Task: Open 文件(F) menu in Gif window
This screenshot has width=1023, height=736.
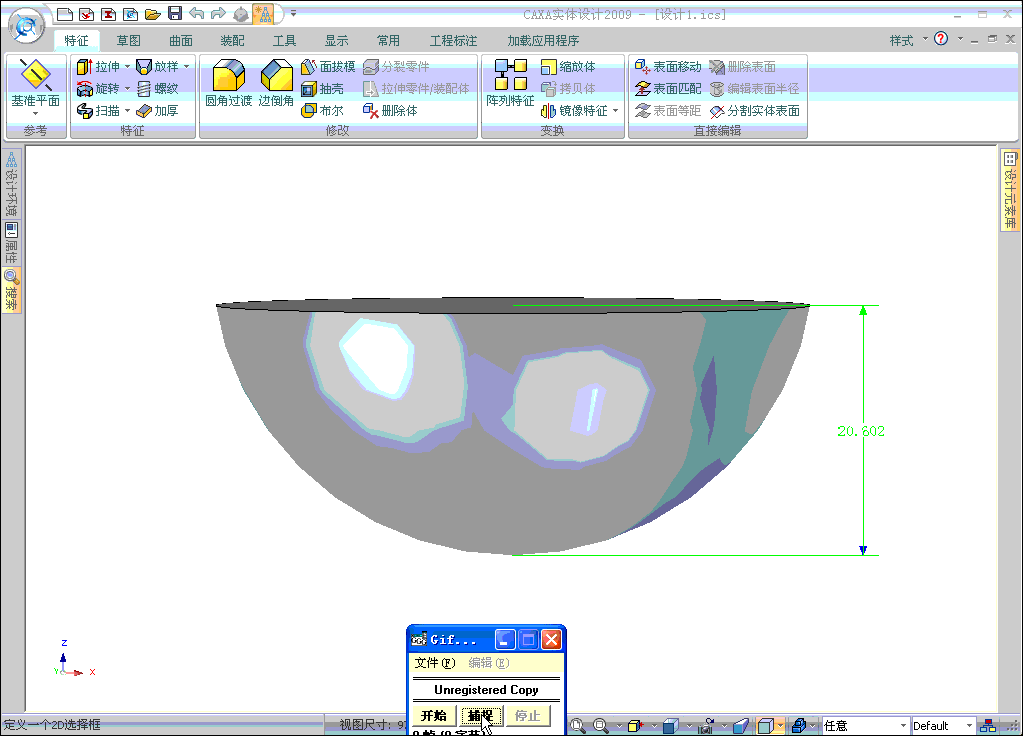Action: click(x=435, y=662)
